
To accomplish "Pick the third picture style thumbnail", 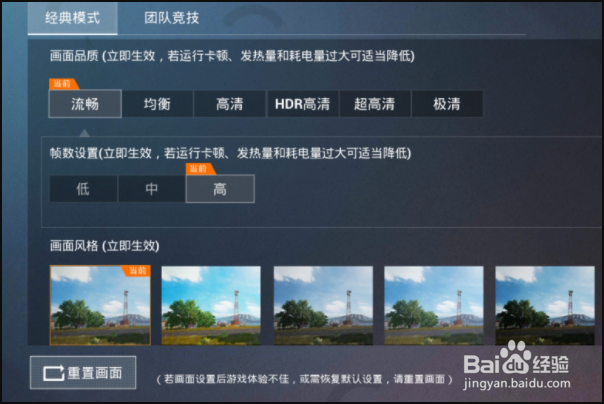I will tap(323, 305).
